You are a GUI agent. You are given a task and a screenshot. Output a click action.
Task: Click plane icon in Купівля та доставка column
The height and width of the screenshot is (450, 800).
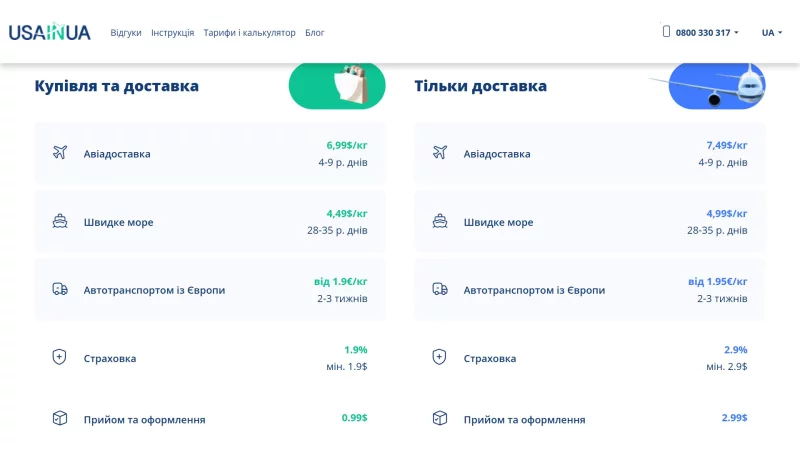[60, 152]
